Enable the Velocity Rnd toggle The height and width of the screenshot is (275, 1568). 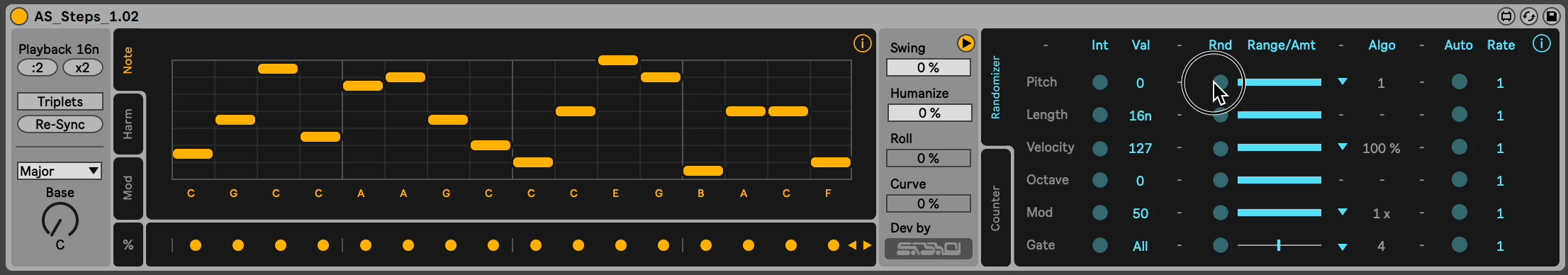[x=1220, y=148]
